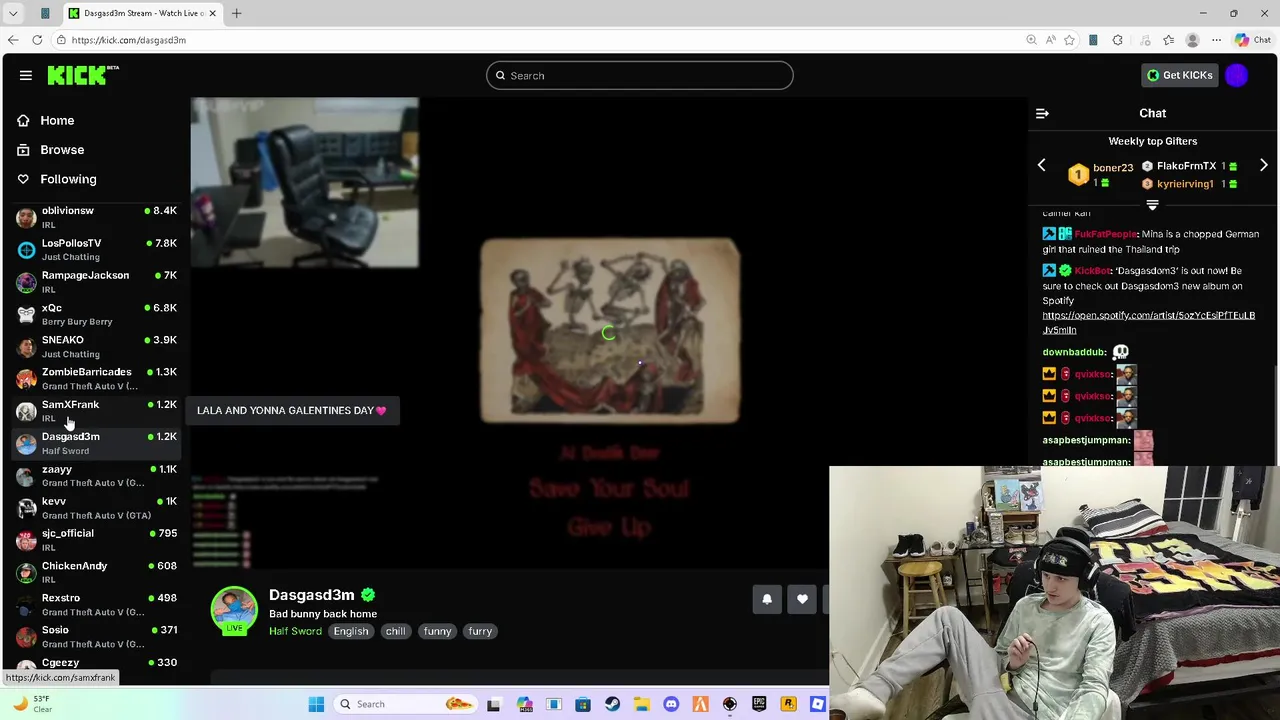Image resolution: width=1280 pixels, height=720 pixels.
Task: Click the chill tag
Action: (x=396, y=631)
